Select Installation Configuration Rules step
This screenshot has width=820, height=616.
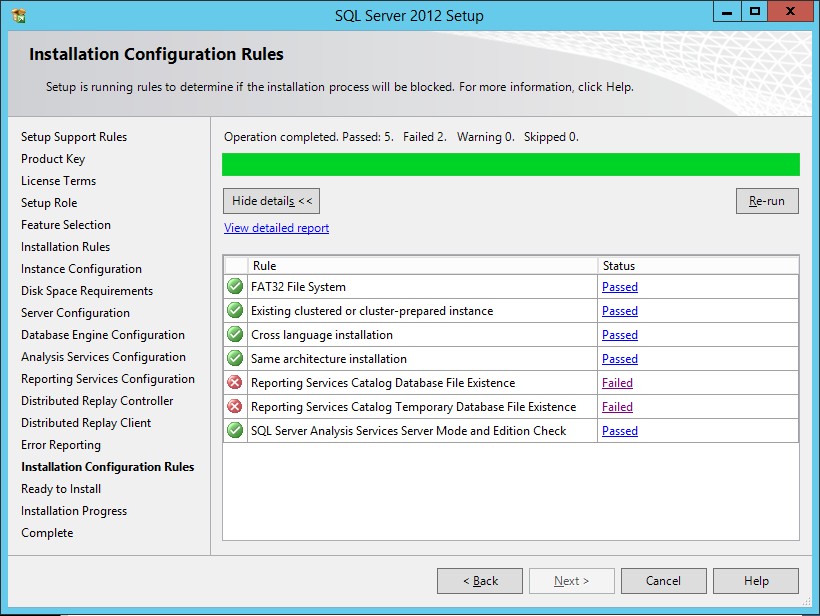pyautogui.click(x=108, y=467)
